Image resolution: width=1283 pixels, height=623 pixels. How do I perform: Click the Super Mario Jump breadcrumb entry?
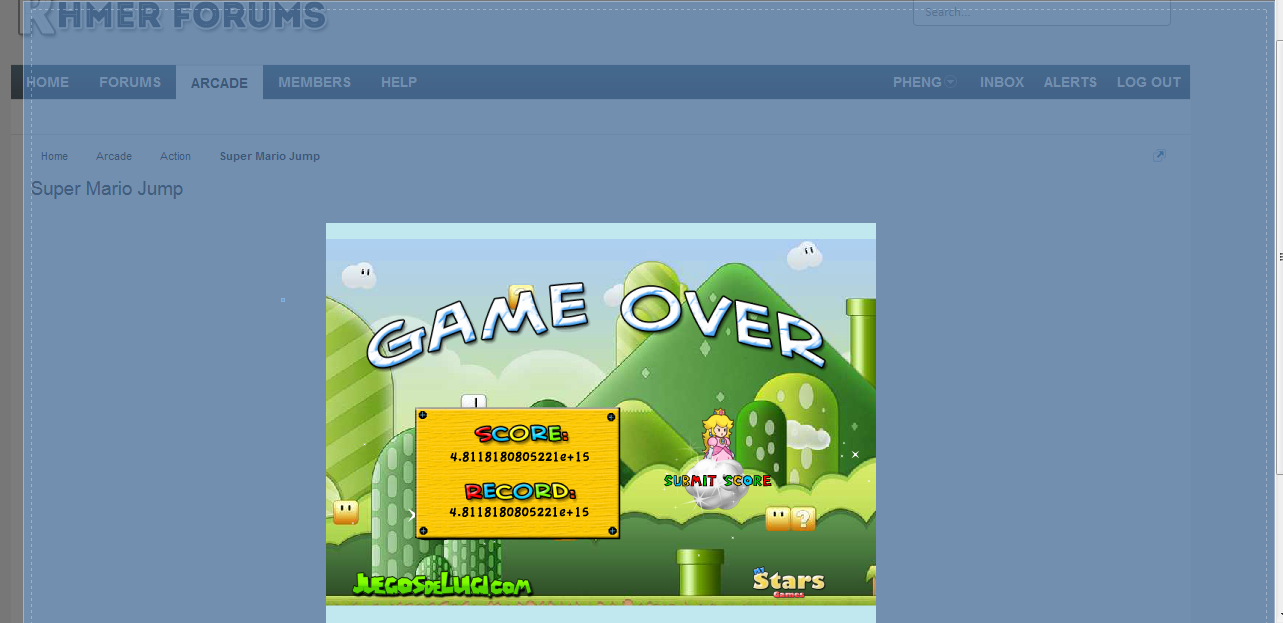[270, 156]
